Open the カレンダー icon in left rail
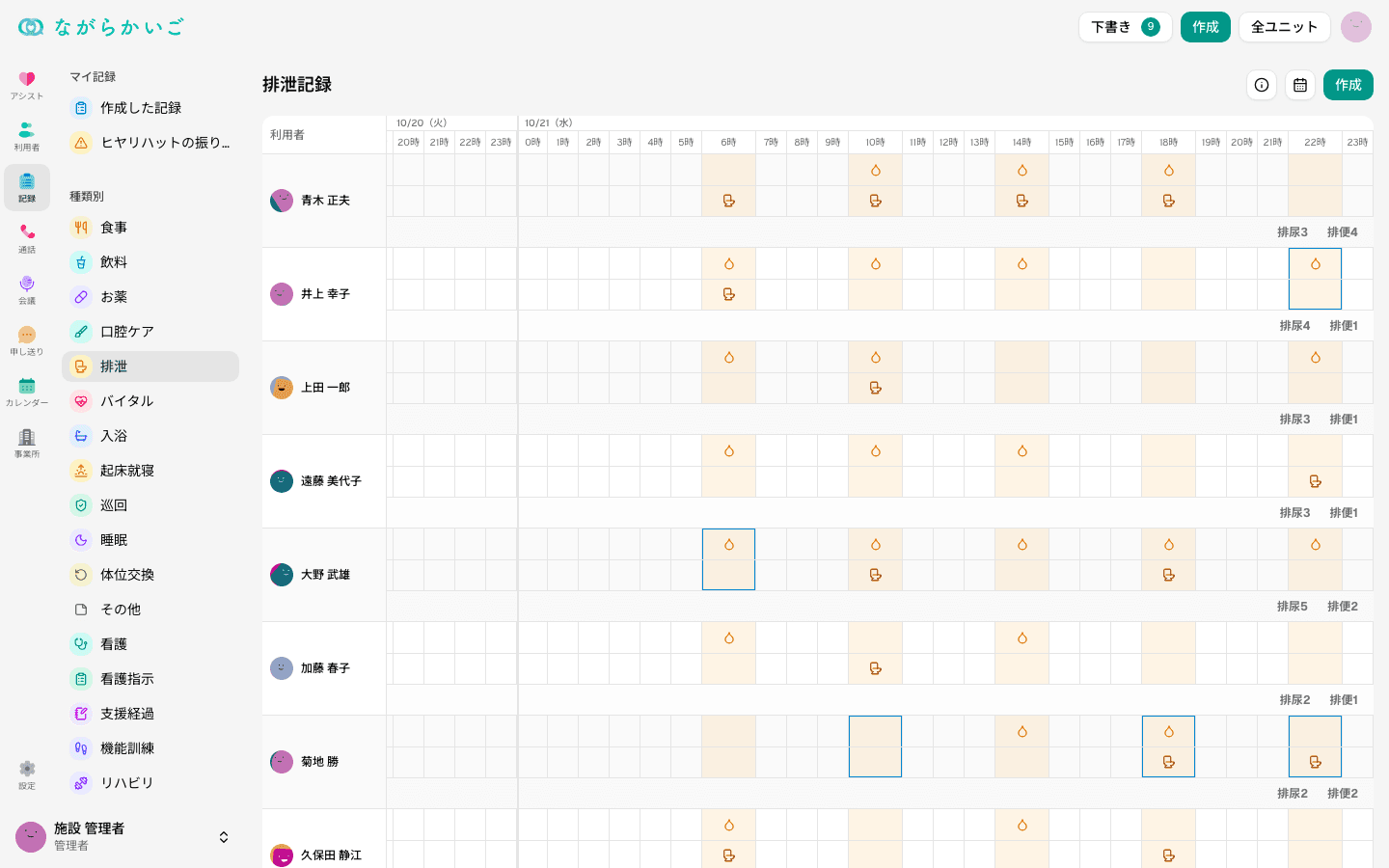Viewport: 1389px width, 868px height. coord(27,392)
